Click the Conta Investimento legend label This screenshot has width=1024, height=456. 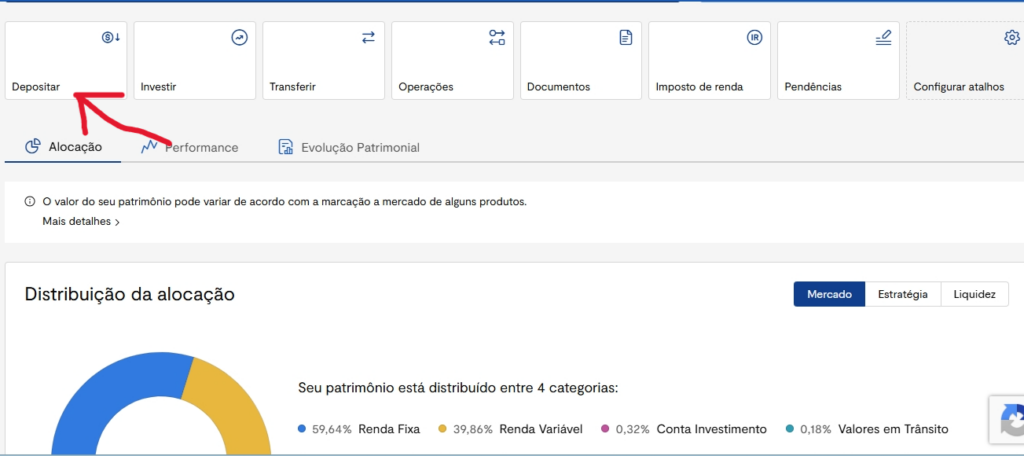click(712, 429)
